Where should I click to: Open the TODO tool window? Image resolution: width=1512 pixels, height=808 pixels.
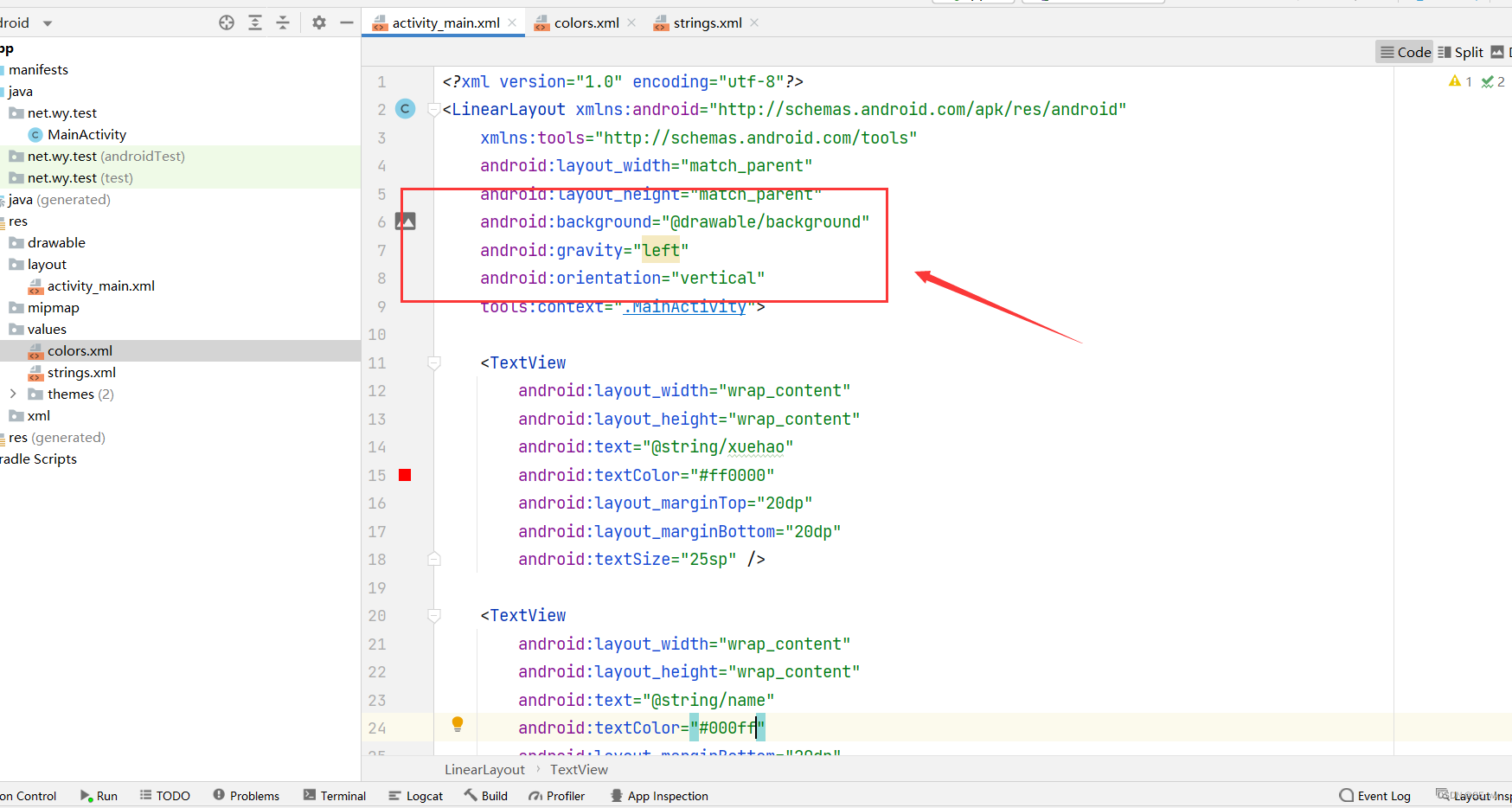tap(165, 796)
